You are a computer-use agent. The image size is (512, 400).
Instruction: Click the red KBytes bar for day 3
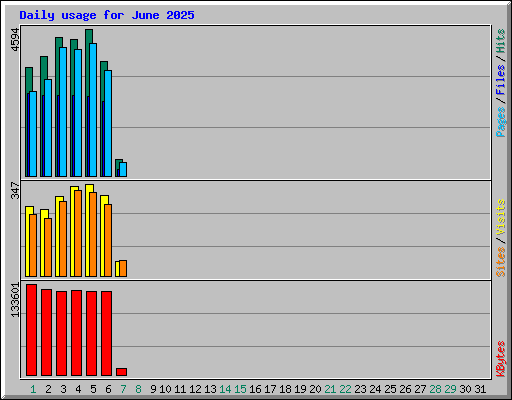[x=61, y=333]
